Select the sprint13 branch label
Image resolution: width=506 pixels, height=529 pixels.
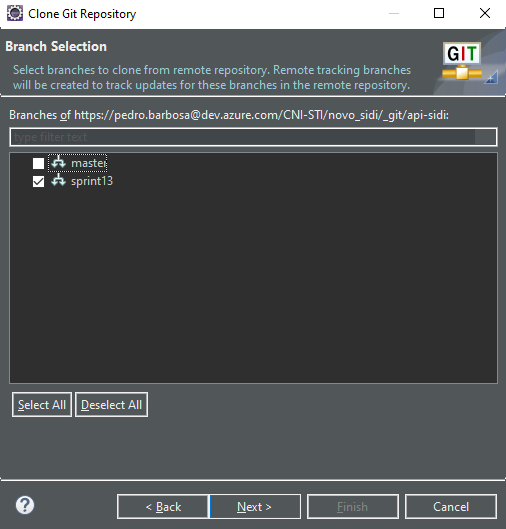coord(92,181)
